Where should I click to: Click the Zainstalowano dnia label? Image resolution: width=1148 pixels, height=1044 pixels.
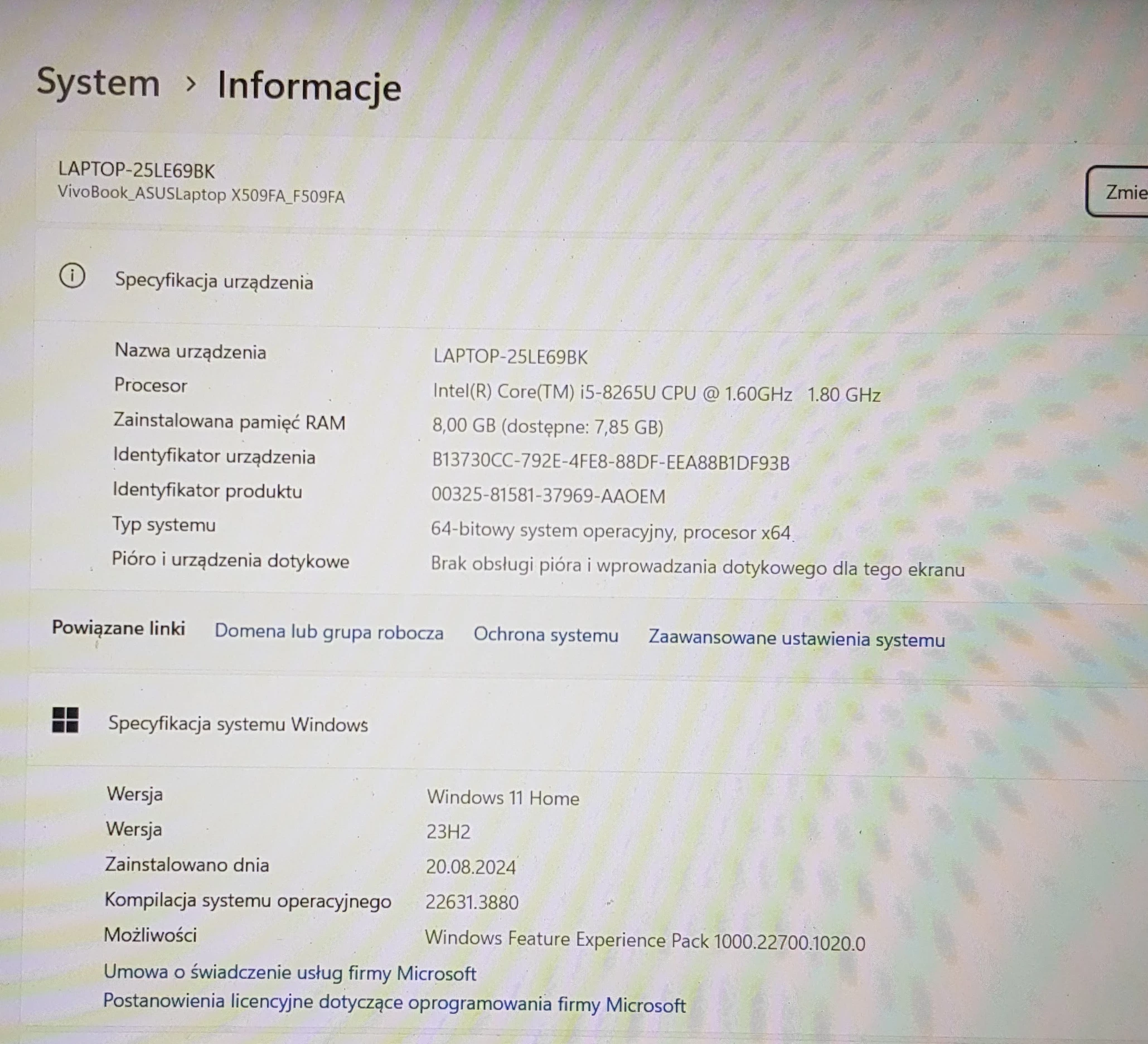187,865
